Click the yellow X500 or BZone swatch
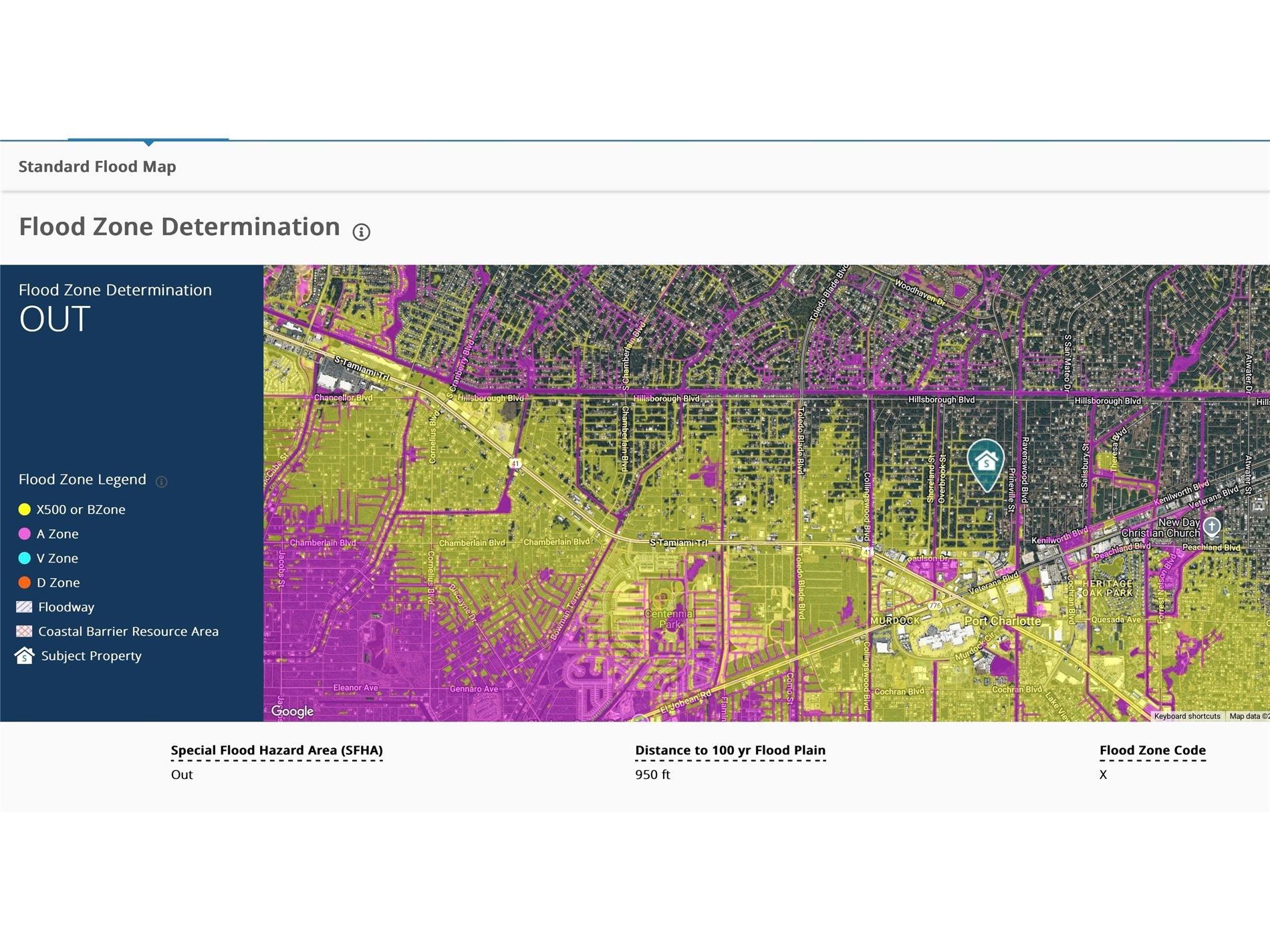Screen dimensions: 1270x952 pyautogui.click(x=25, y=510)
